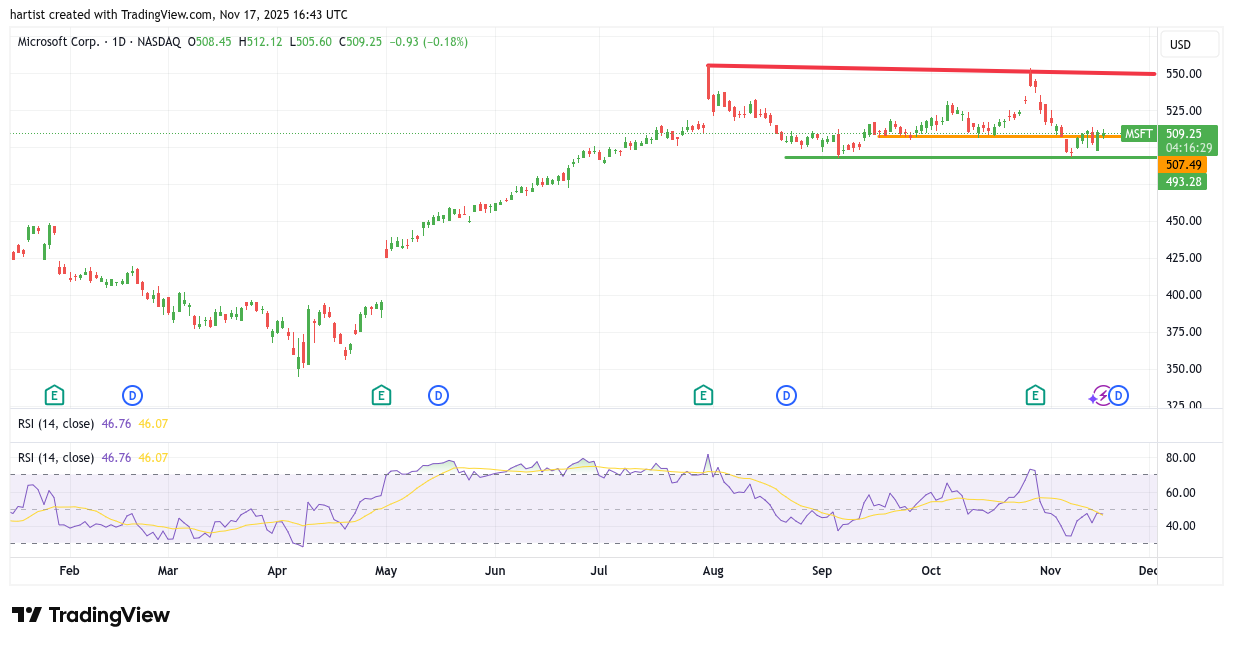The image size is (1233, 645).
Task: Click the TradingView logo
Action: tap(91, 615)
